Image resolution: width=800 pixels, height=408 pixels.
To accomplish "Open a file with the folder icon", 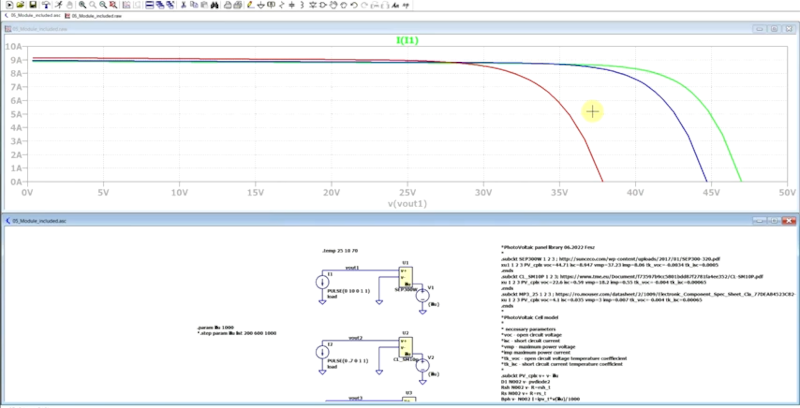I will tap(21, 5).
